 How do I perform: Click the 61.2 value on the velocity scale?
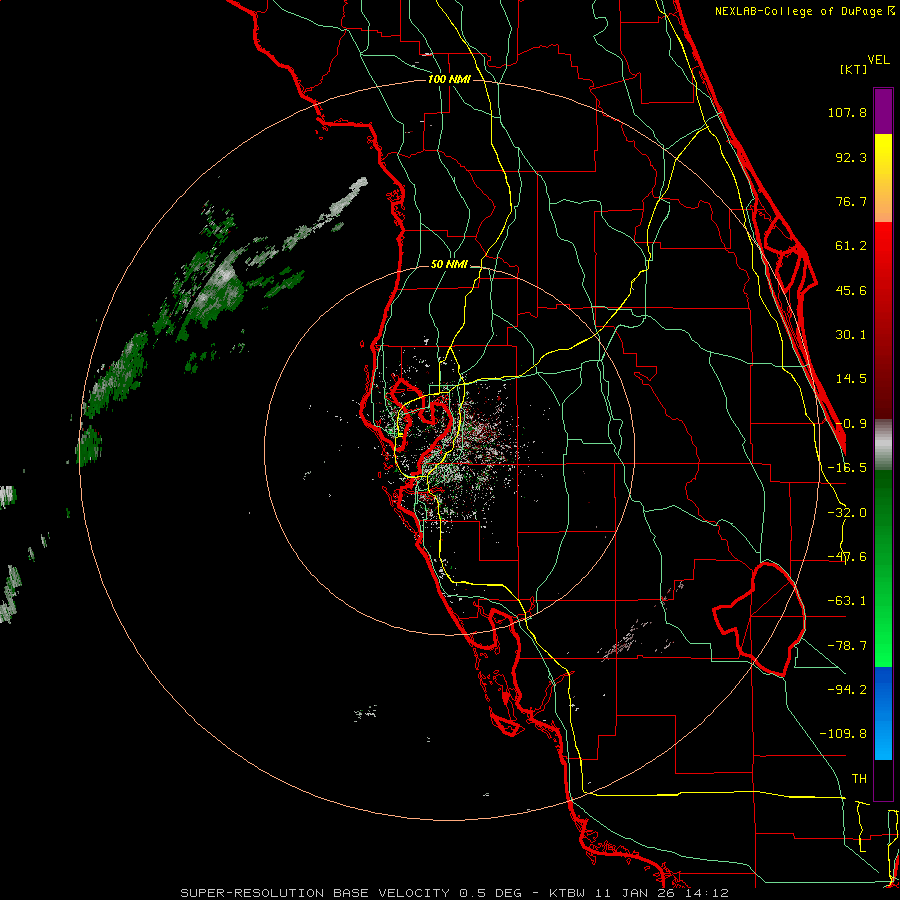[x=851, y=246]
